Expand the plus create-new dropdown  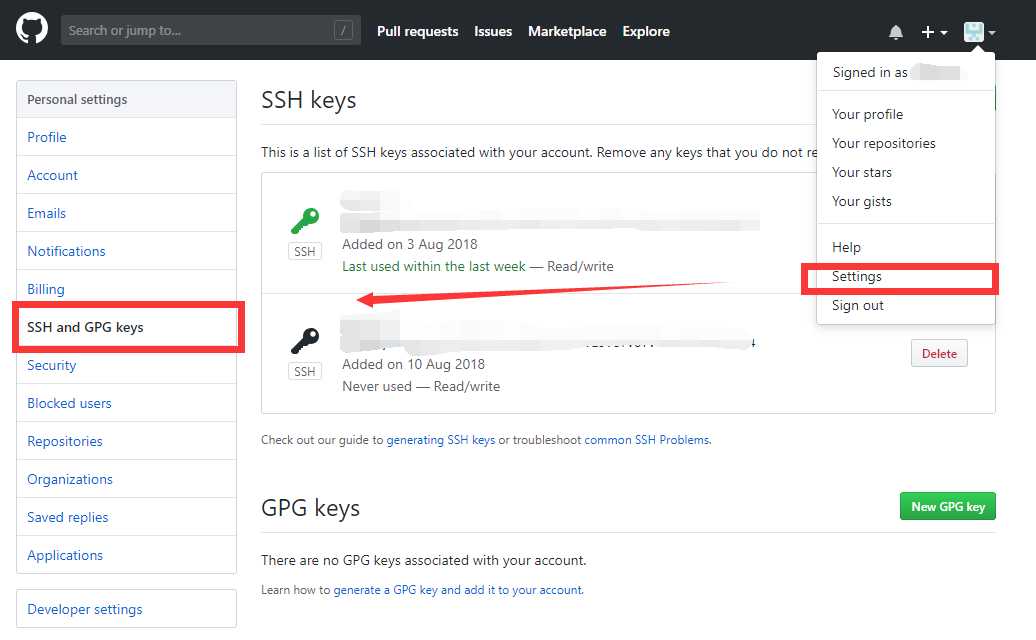pyautogui.click(x=934, y=32)
